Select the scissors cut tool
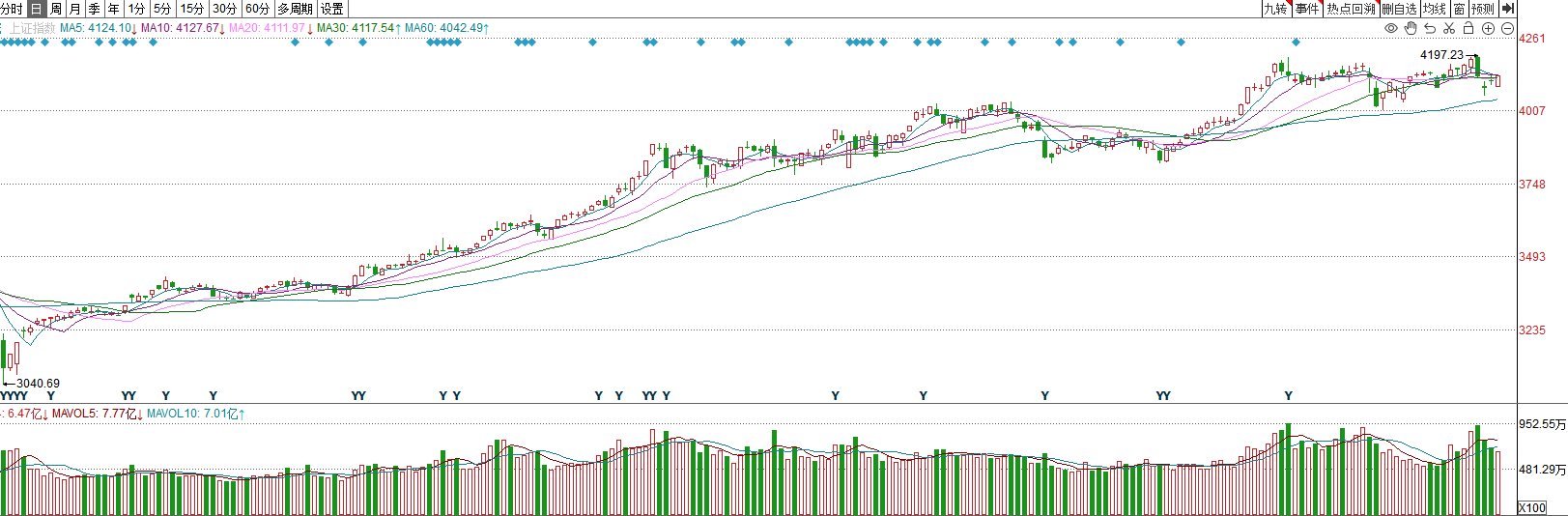Viewport: 1568px width, 516px height. point(1449,28)
